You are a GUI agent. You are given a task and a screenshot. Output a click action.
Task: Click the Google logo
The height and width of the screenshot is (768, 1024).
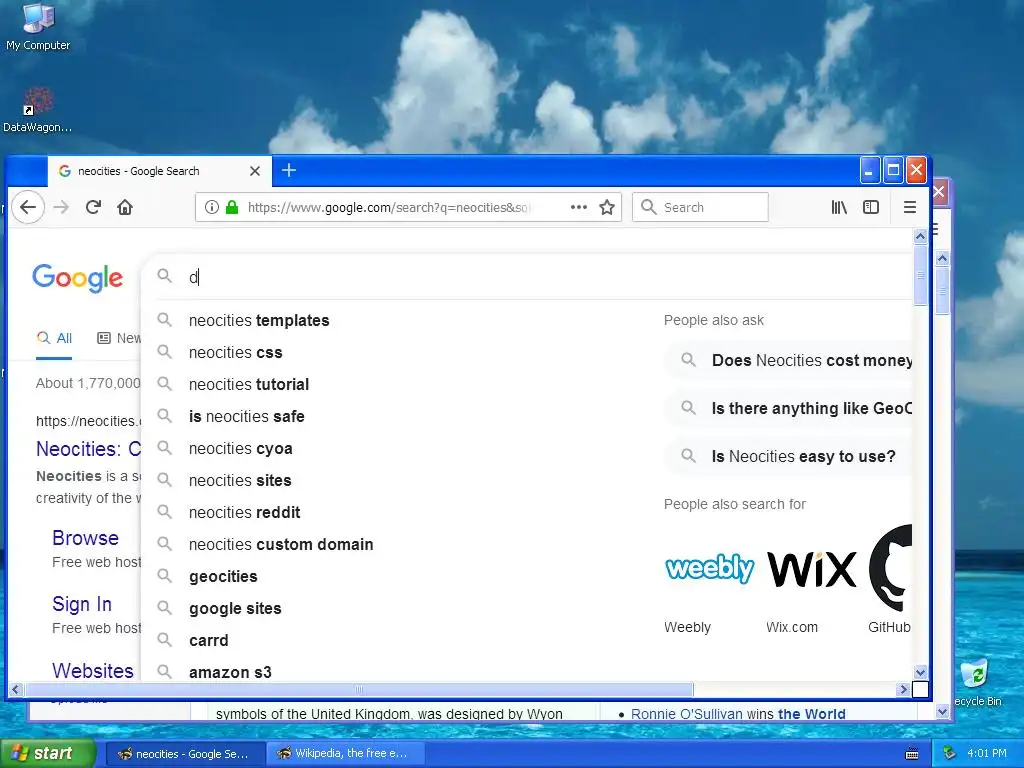(x=77, y=279)
